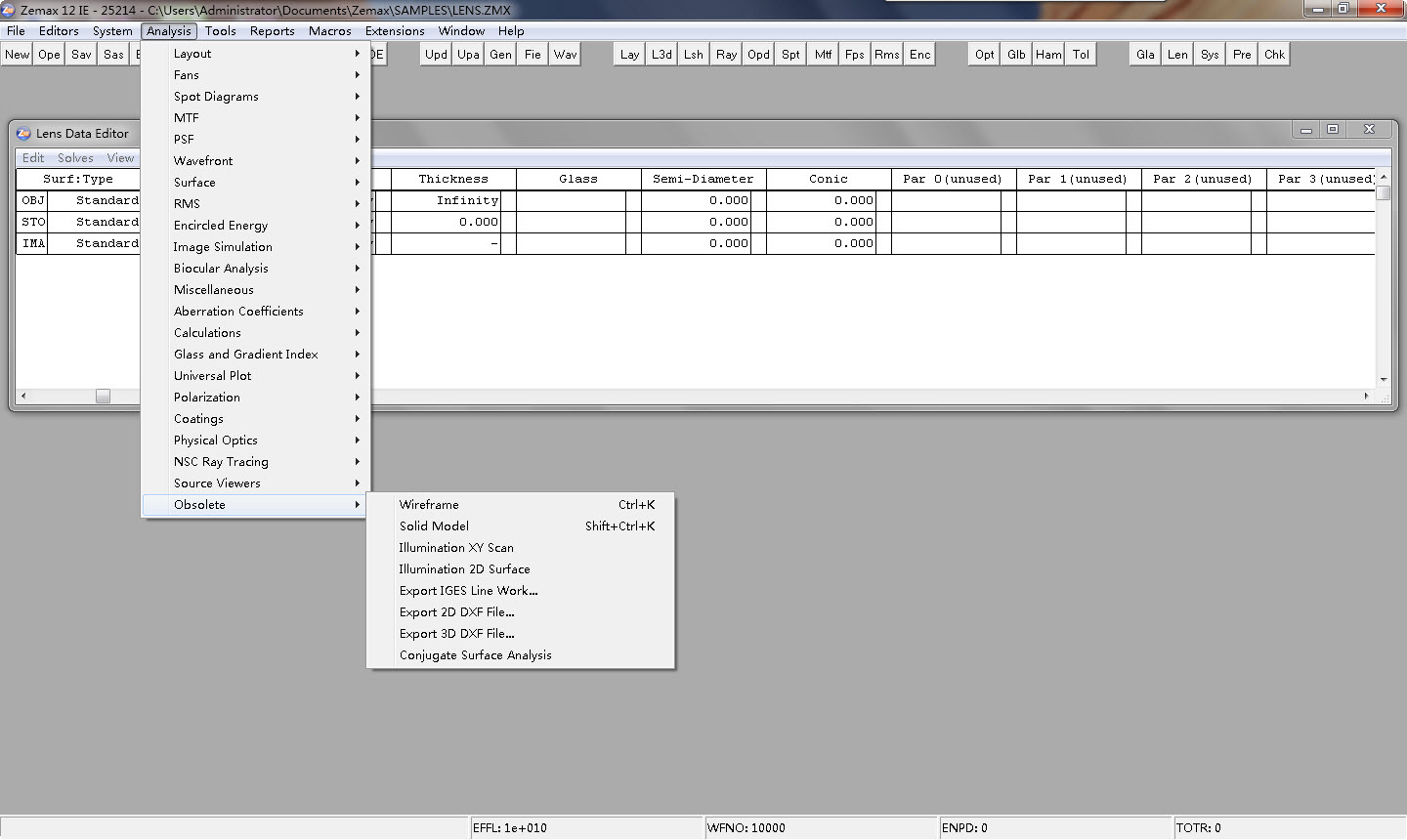Click the Lens Data Editor horizontal scrollbar thumb

click(x=103, y=396)
